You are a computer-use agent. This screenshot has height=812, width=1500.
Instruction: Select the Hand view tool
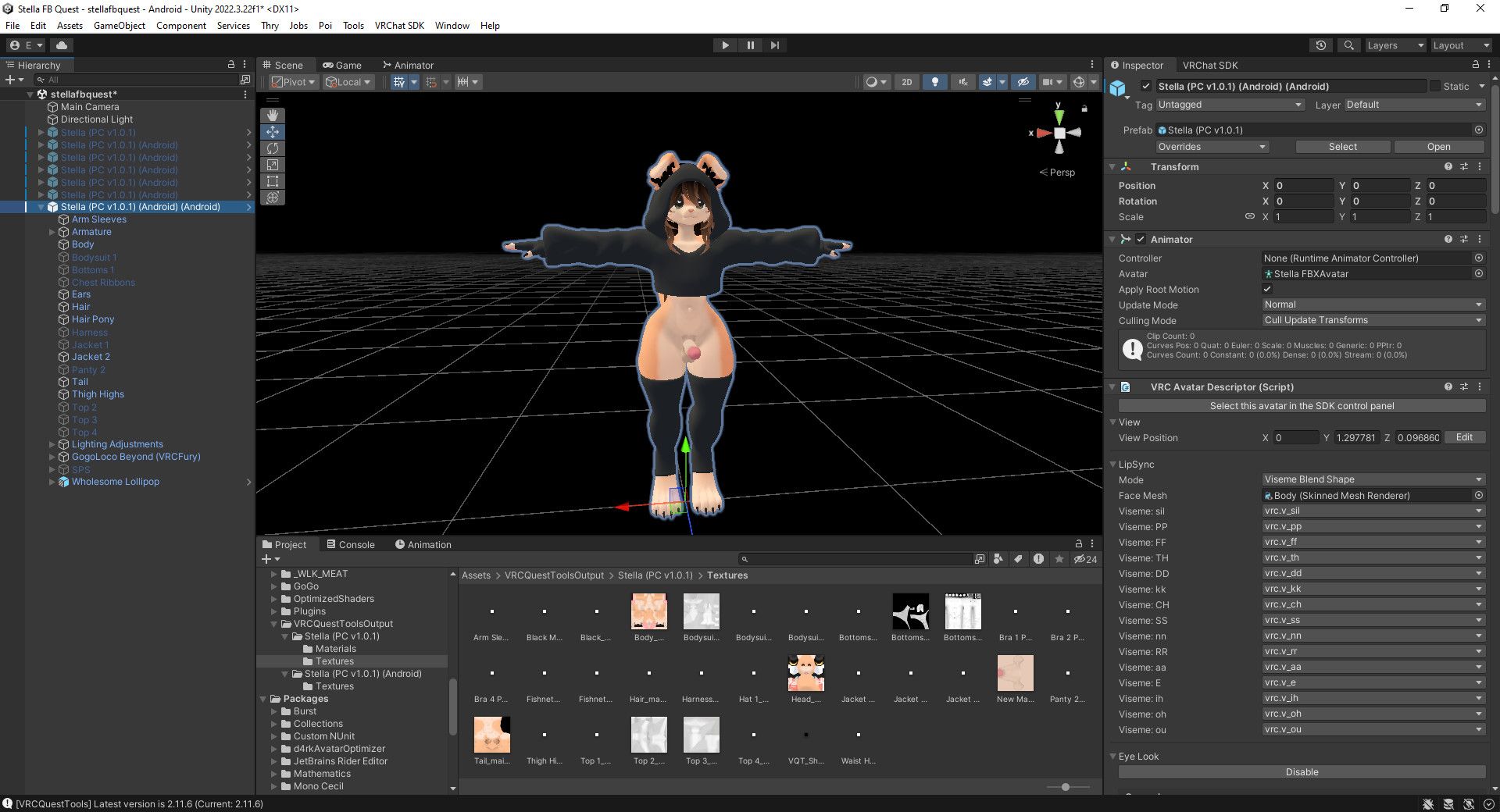coord(272,116)
